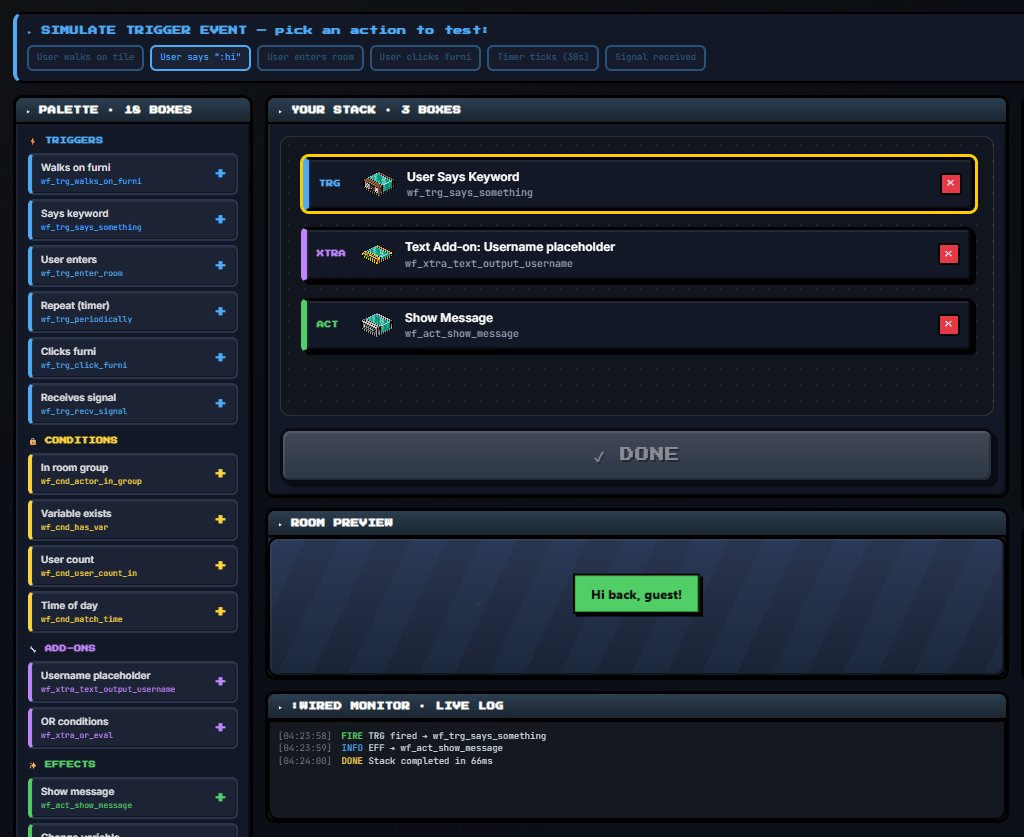Click the Show Message furni icon

pyautogui.click(x=377, y=324)
